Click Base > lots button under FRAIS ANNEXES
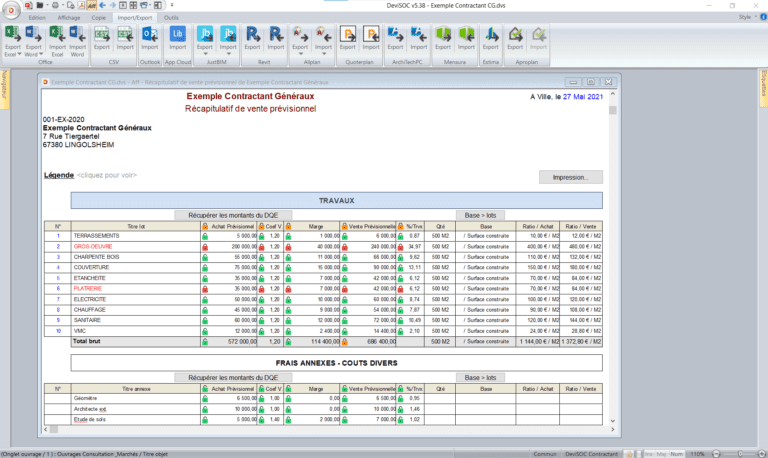Image resolution: width=768 pixels, height=458 pixels. point(480,378)
